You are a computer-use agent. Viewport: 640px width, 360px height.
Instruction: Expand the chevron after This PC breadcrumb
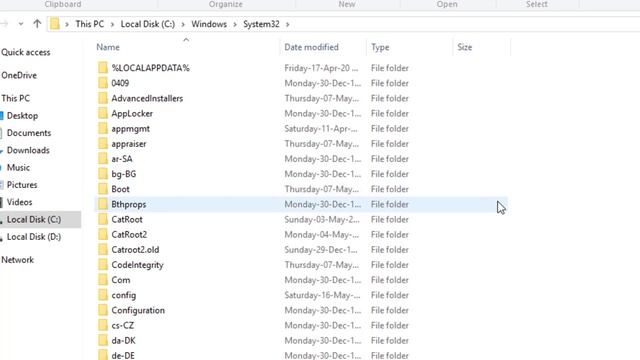pyautogui.click(x=112, y=24)
